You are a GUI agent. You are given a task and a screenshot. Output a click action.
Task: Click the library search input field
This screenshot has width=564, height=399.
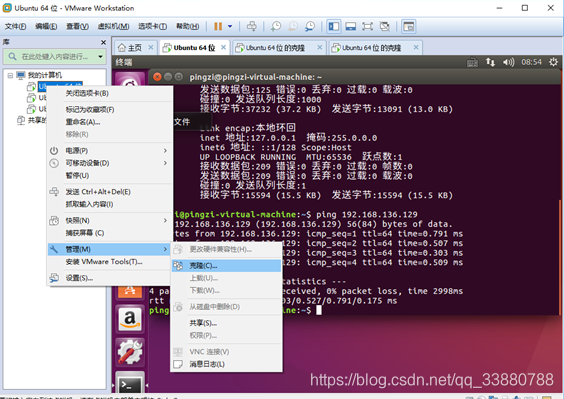[54, 57]
